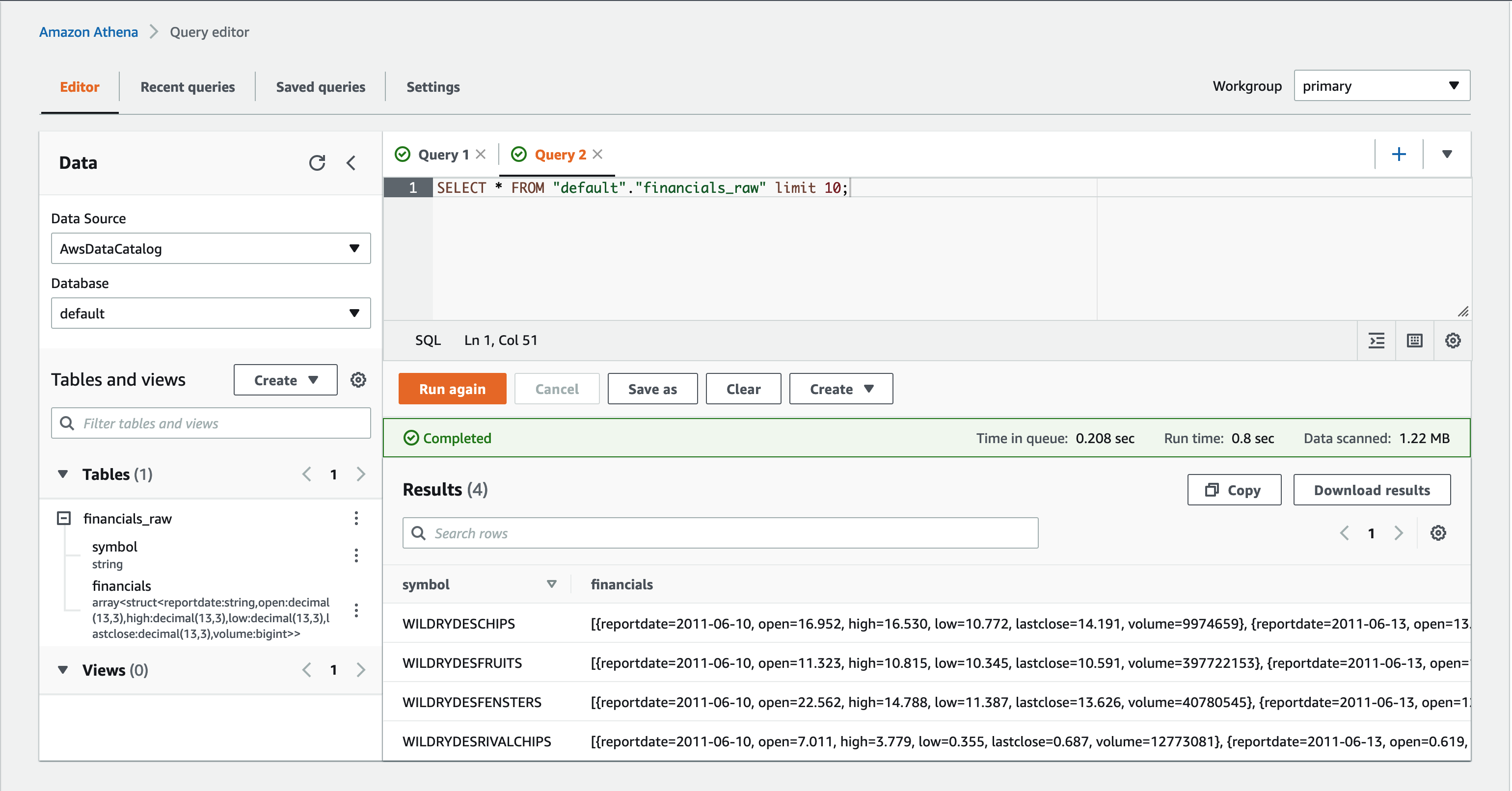Collapse the Data side panel

click(351, 162)
